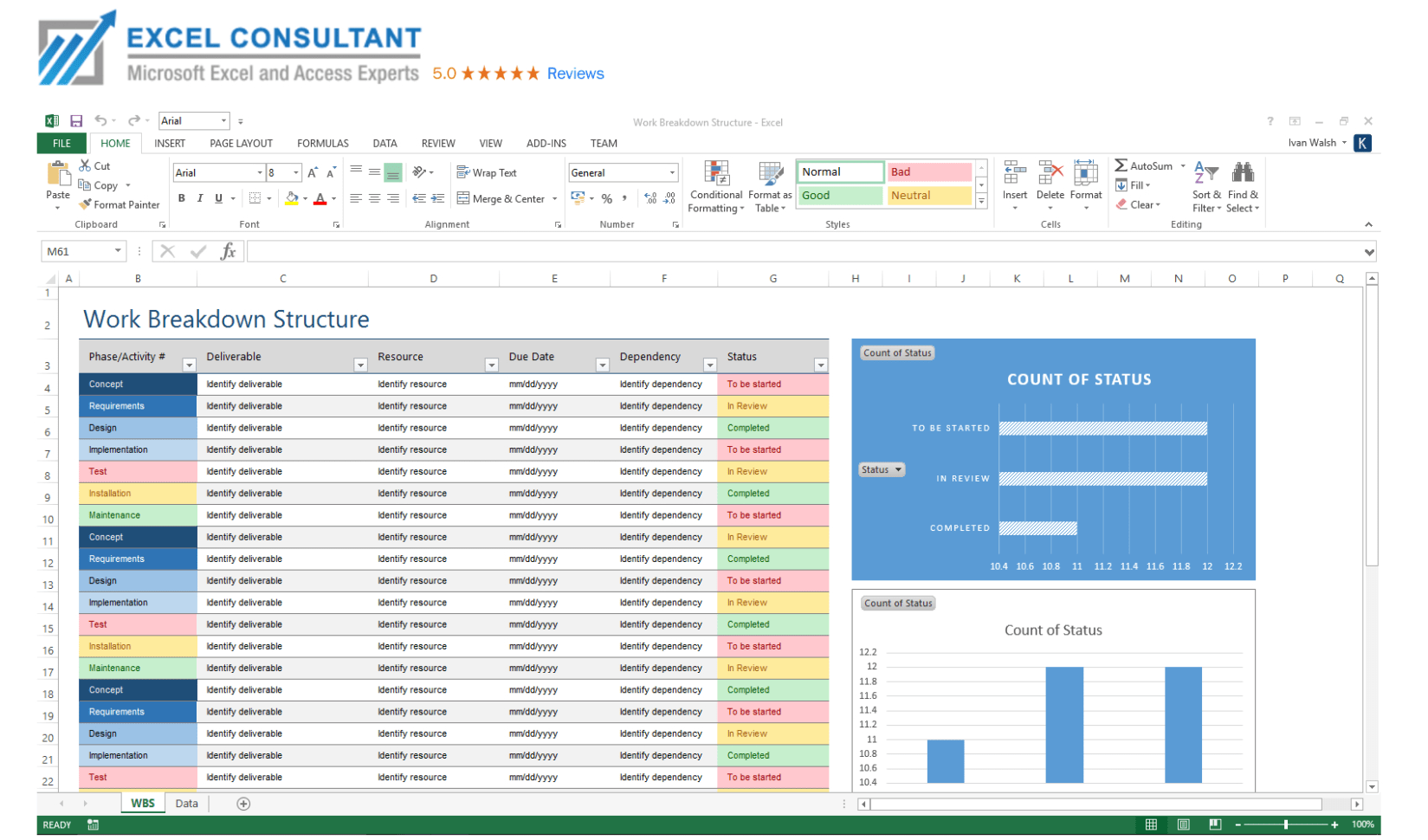Enable Wrap Text
1428x840 pixels.
[x=487, y=172]
